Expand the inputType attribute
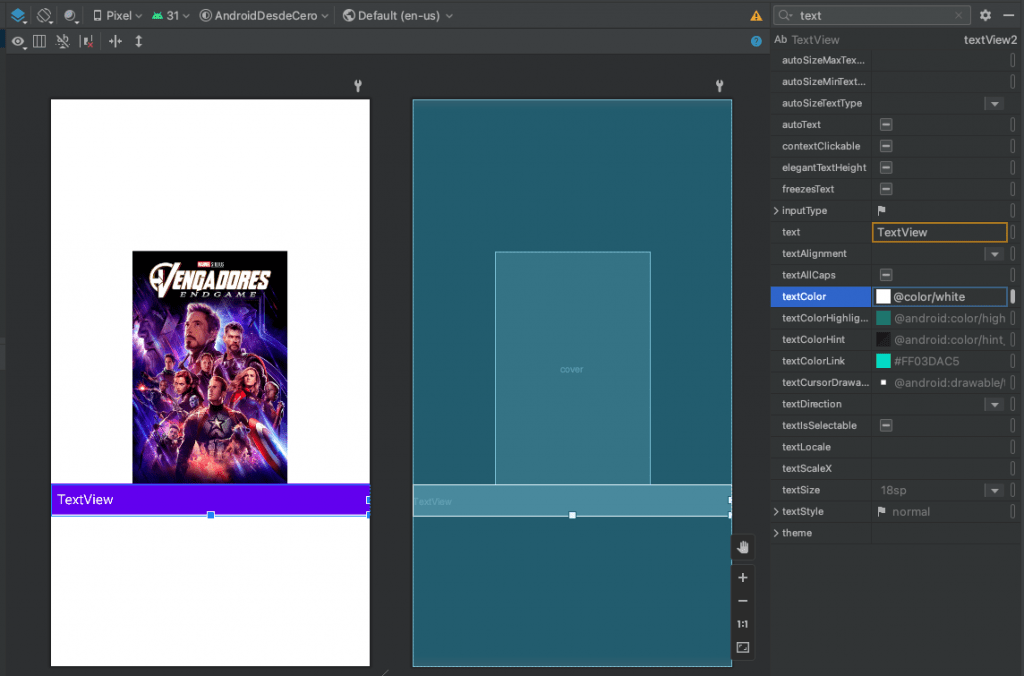The image size is (1024, 676). (x=776, y=210)
